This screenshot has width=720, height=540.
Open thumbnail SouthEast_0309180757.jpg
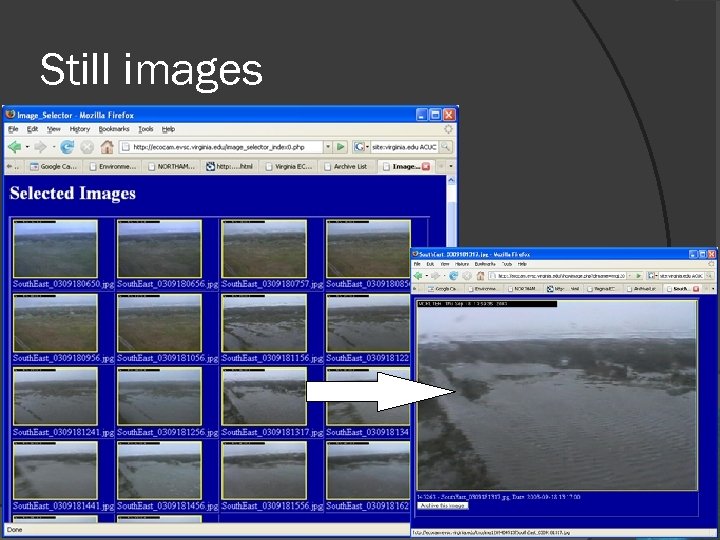tap(264, 248)
